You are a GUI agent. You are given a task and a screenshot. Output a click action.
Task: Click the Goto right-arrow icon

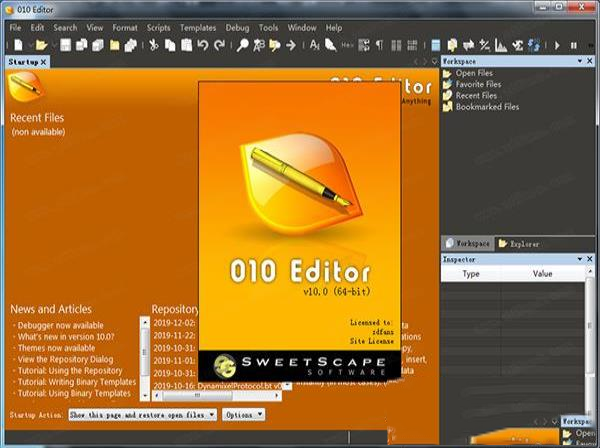click(x=291, y=45)
